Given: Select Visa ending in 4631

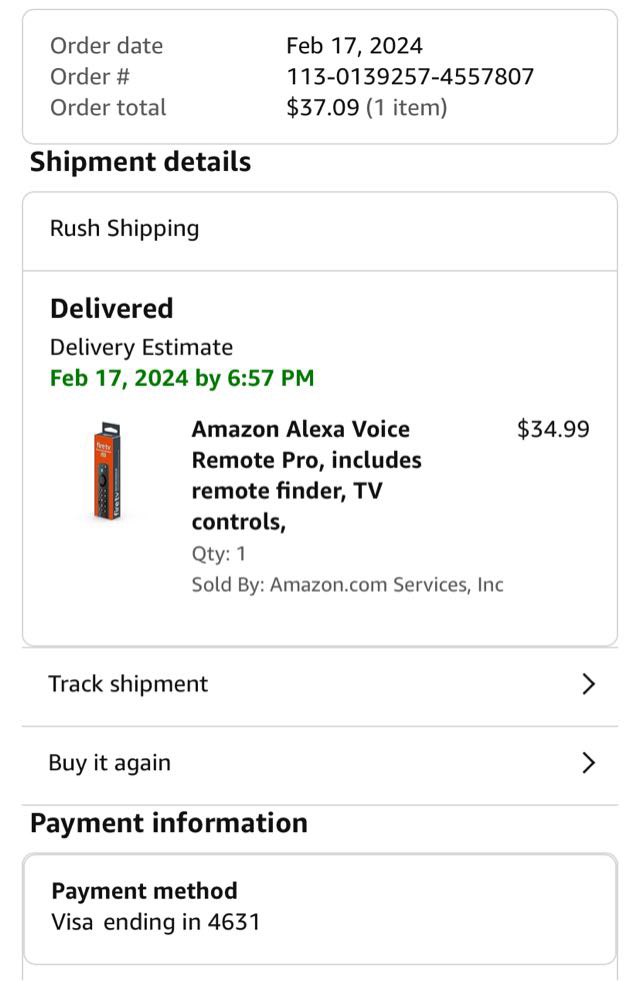Looking at the screenshot, I should pos(155,922).
